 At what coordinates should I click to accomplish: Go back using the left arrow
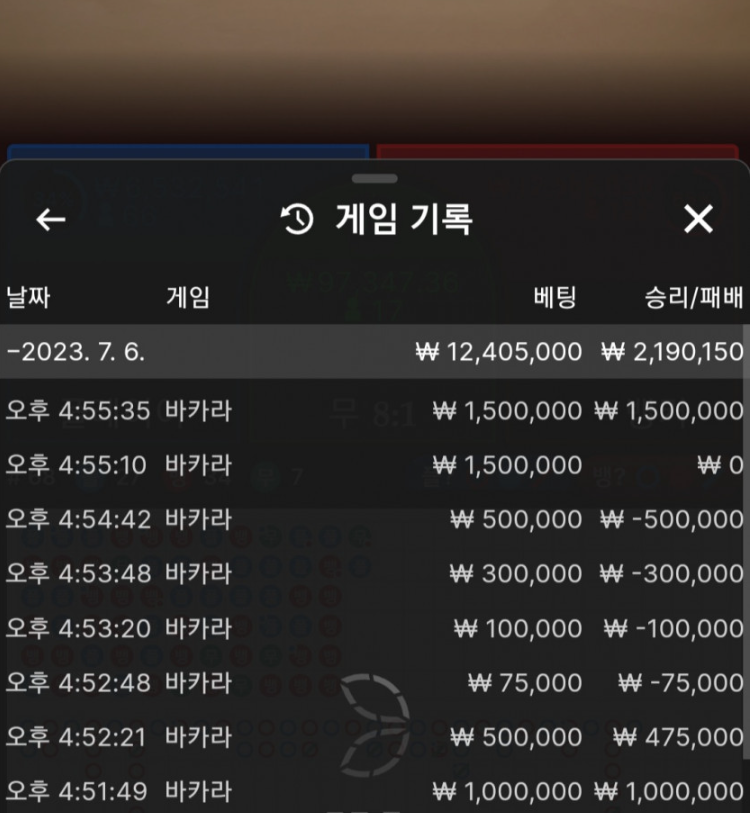tap(51, 220)
